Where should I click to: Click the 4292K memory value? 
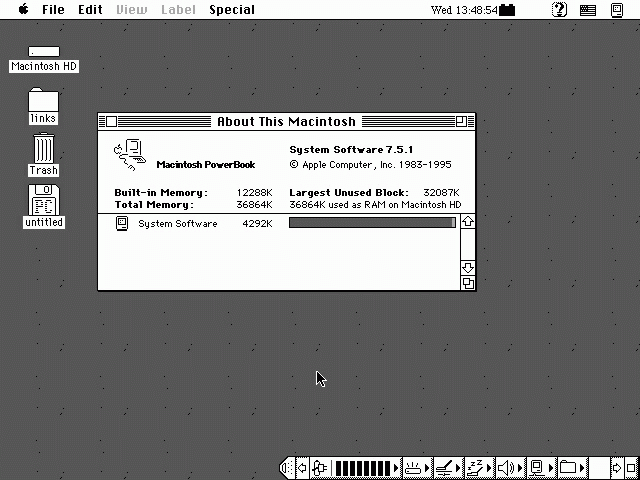click(257, 224)
